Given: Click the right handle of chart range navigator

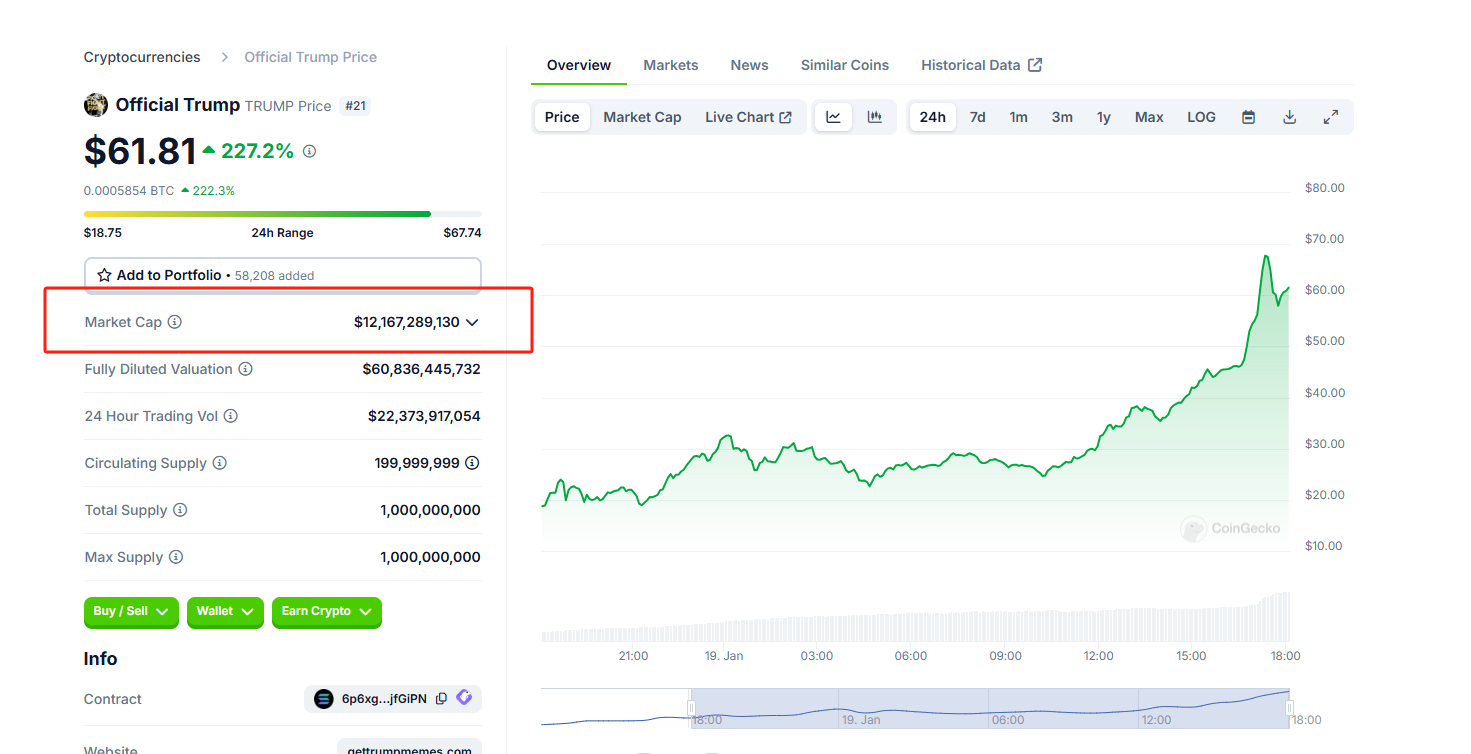Looking at the screenshot, I should point(1289,708).
